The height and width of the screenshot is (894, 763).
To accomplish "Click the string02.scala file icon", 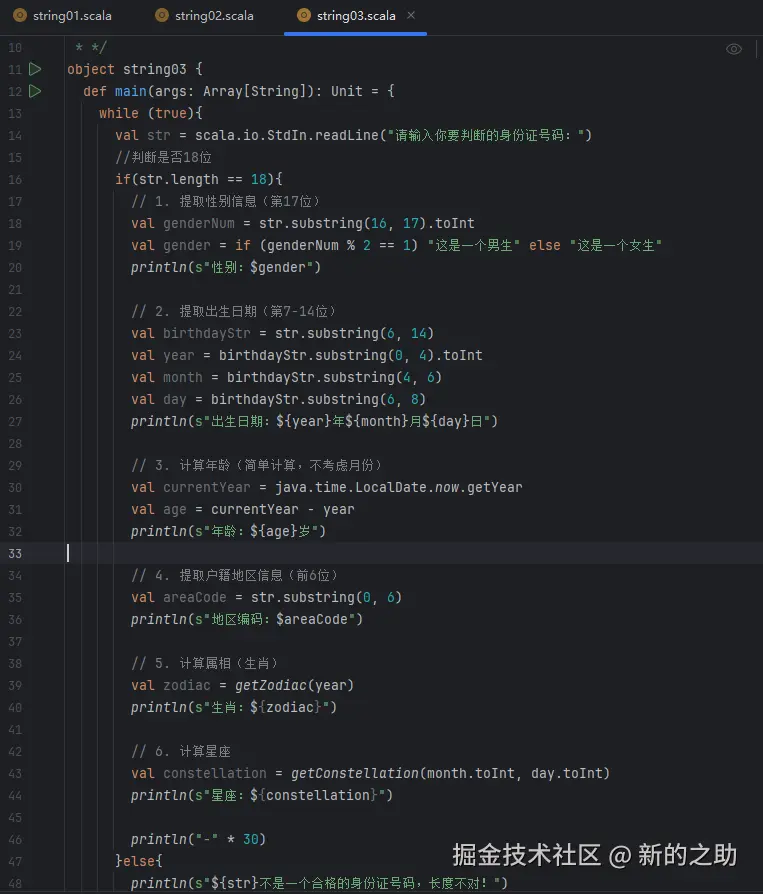I will click(162, 15).
